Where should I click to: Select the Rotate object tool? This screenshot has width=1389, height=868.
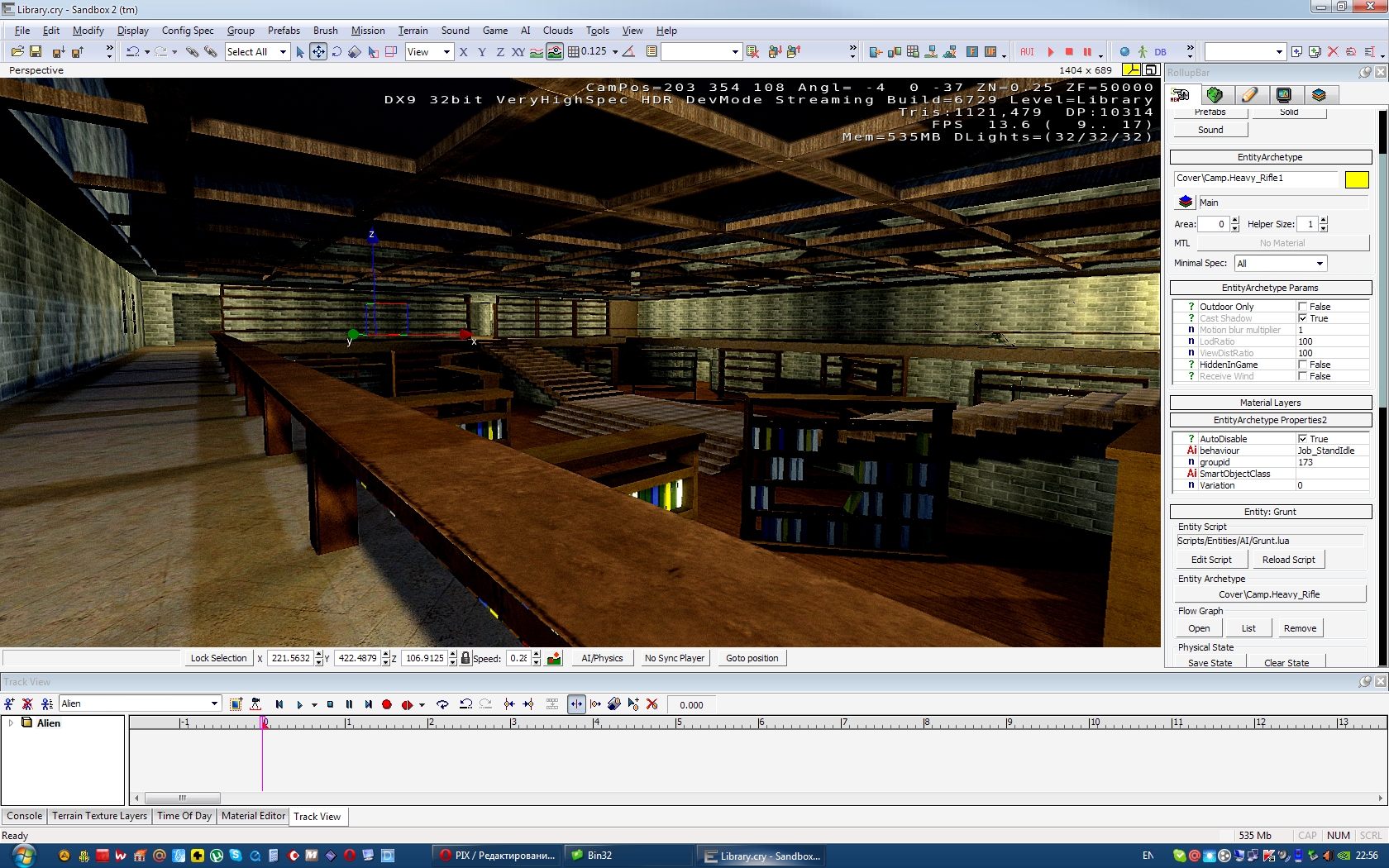click(x=337, y=51)
